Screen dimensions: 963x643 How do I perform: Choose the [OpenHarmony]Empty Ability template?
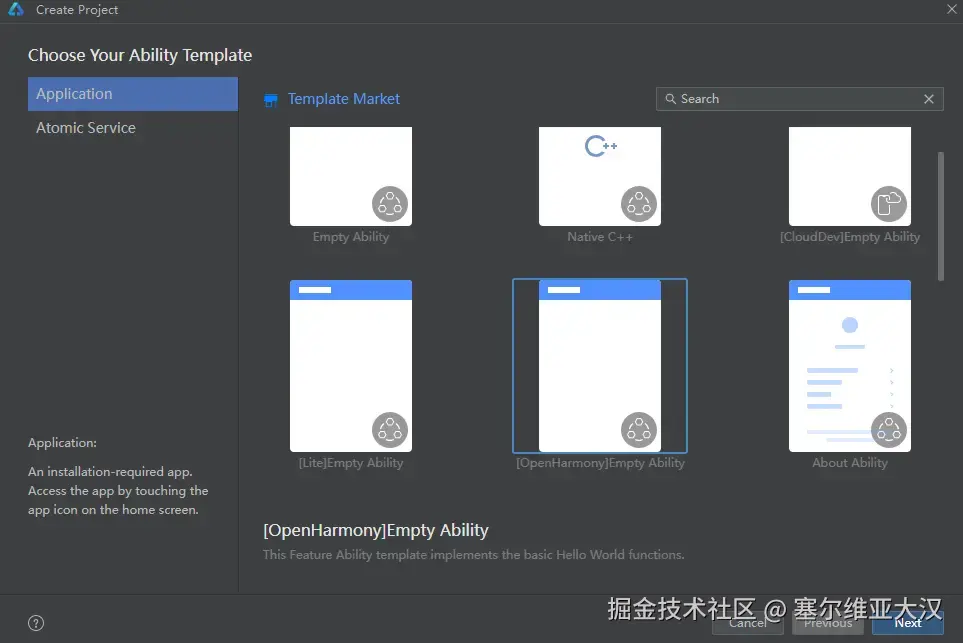pos(600,366)
